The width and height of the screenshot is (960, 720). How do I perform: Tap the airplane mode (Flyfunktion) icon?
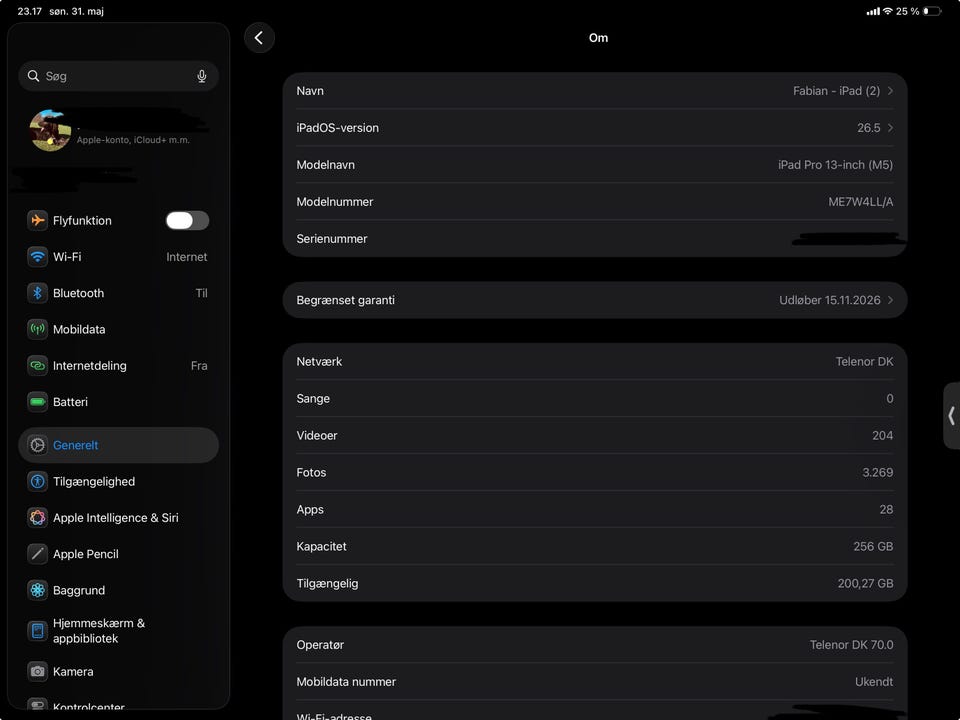coord(37,220)
